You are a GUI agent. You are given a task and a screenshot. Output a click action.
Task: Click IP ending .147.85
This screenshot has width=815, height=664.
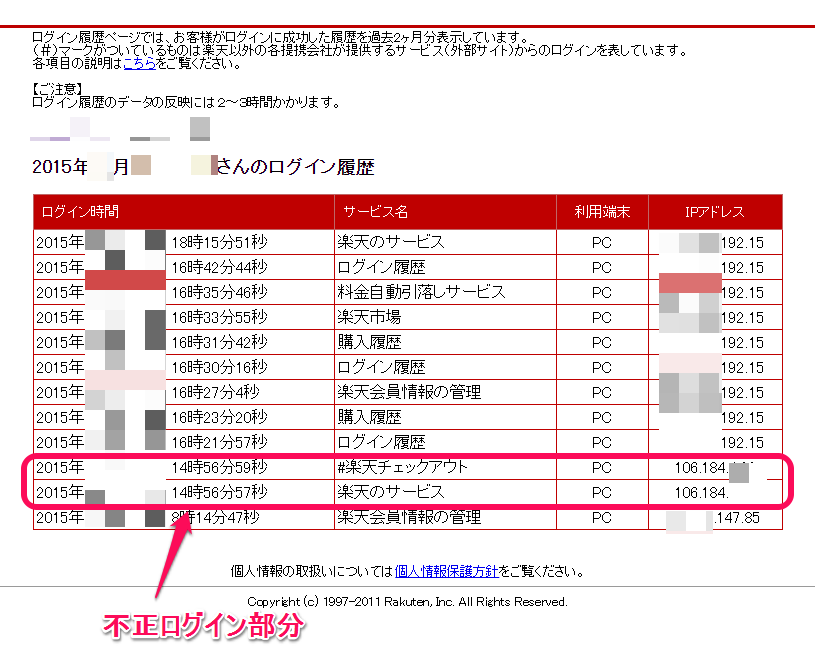pos(737,517)
